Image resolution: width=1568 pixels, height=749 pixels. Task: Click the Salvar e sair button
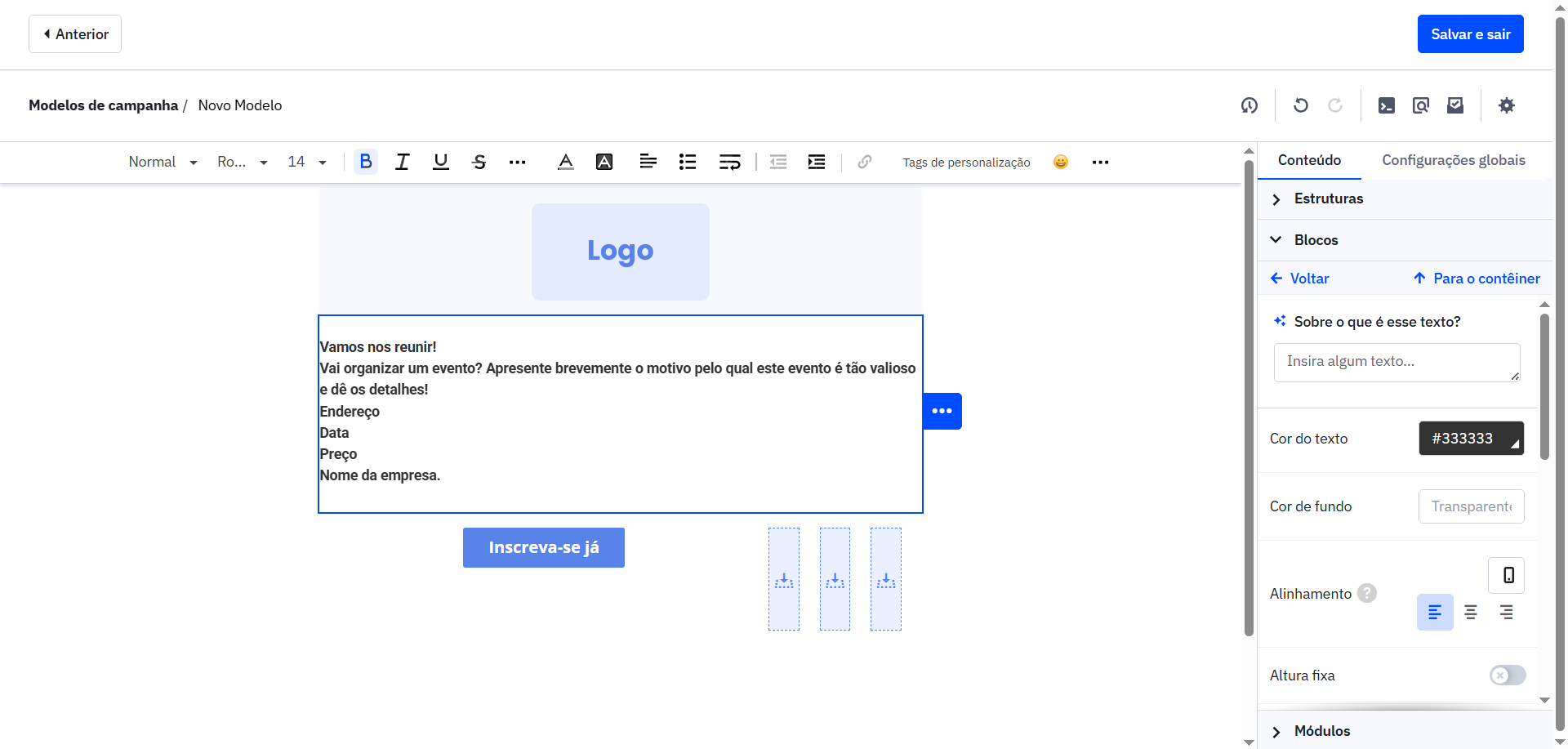pyautogui.click(x=1470, y=33)
